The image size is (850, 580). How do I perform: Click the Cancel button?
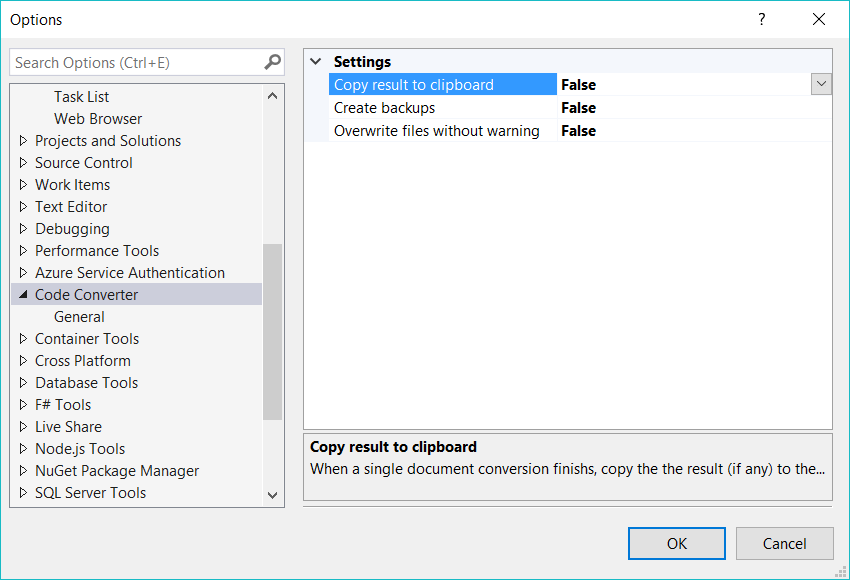pos(784,543)
